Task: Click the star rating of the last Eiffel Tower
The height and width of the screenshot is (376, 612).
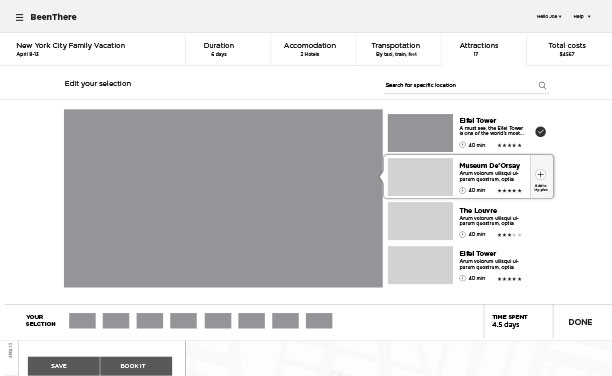Action: (509, 279)
